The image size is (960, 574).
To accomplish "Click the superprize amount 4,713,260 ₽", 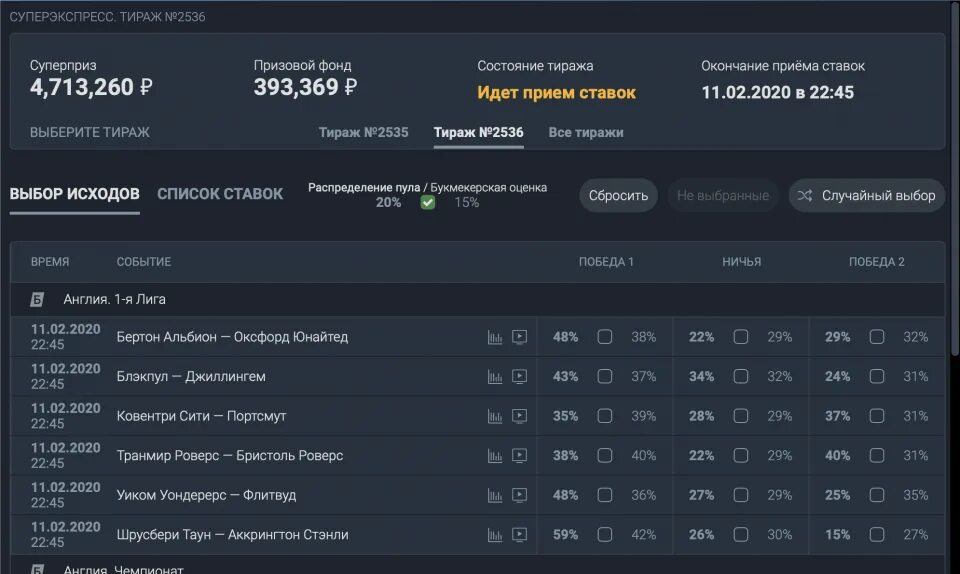I will click(x=91, y=88).
